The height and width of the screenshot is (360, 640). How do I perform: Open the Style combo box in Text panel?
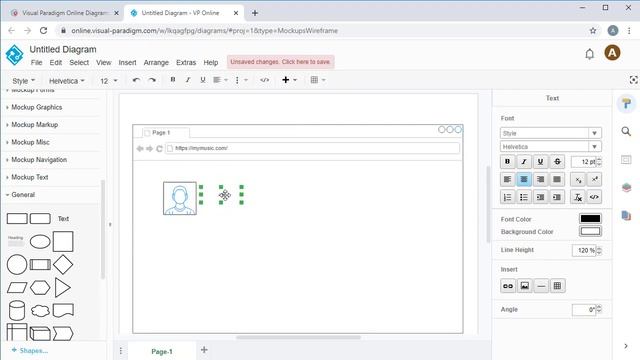tap(551, 133)
